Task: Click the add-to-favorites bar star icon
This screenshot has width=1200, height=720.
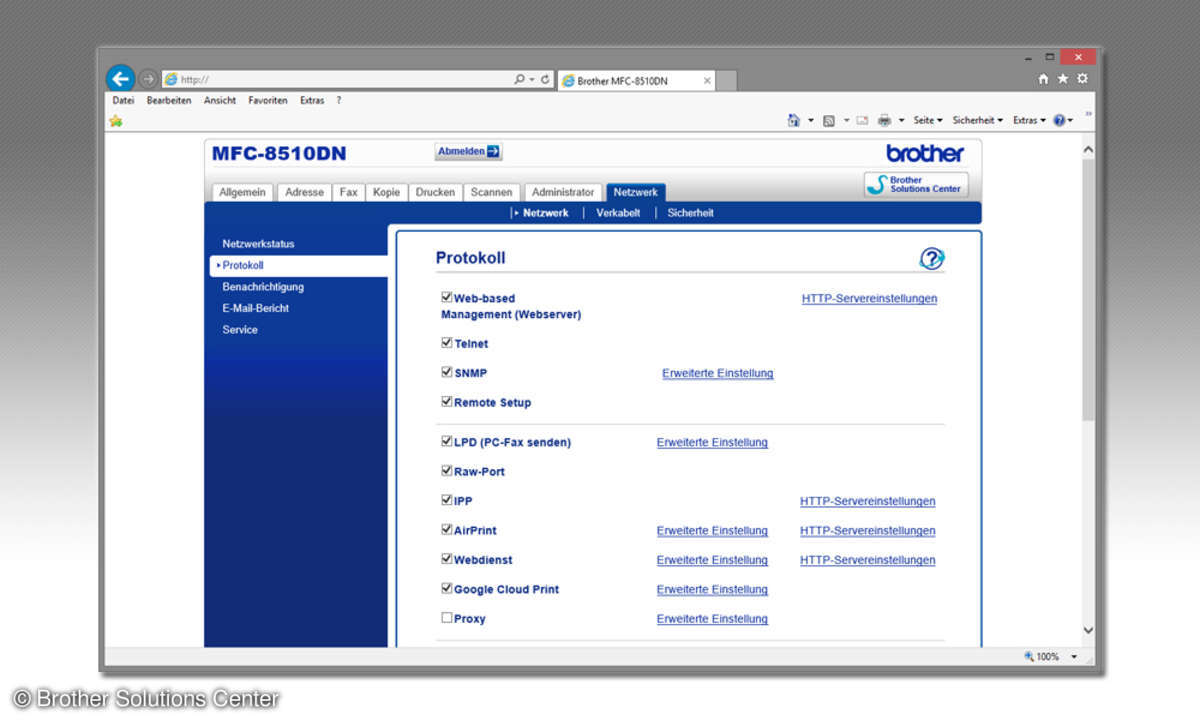Action: point(116,120)
